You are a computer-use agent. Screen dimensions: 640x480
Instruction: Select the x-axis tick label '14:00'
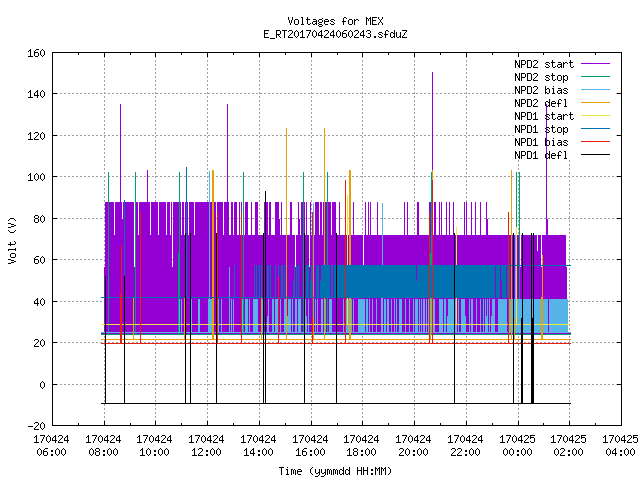tap(258, 452)
